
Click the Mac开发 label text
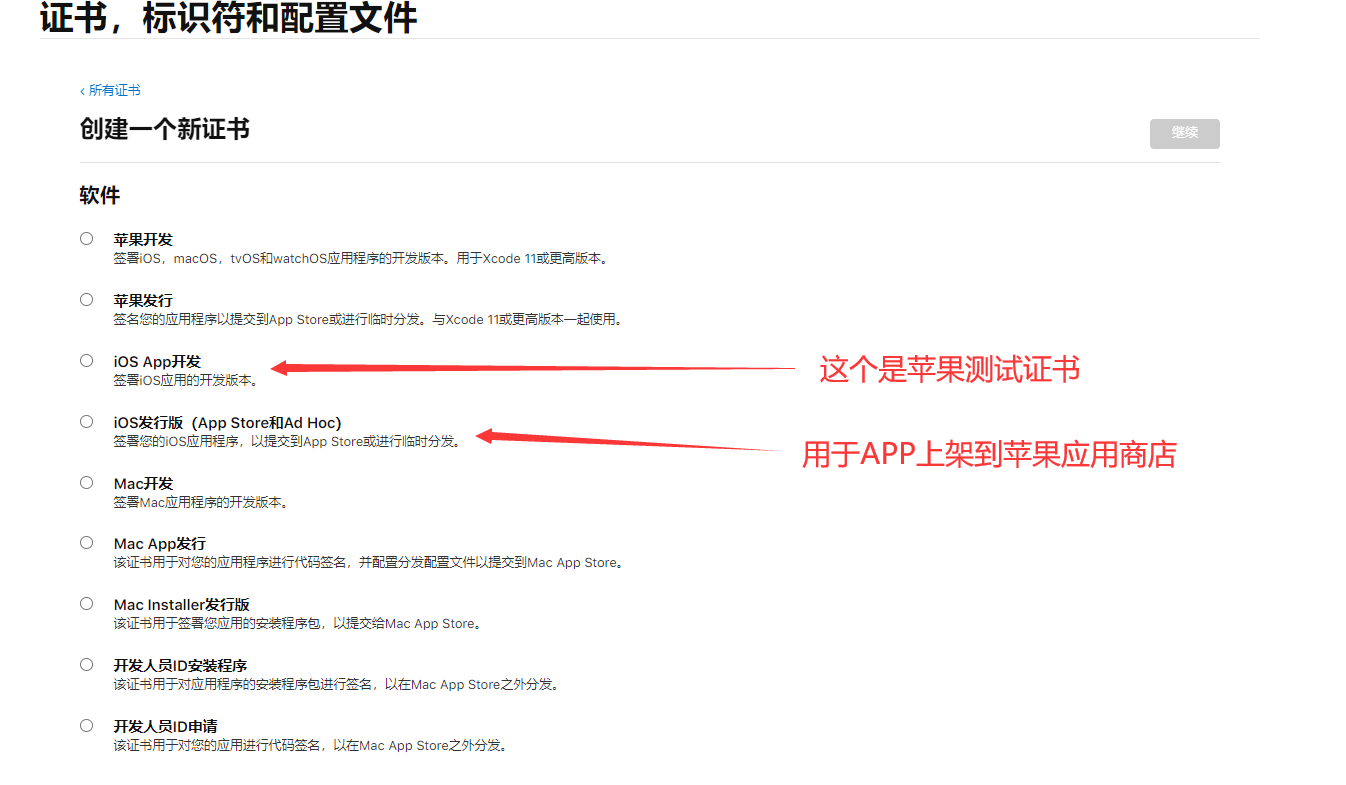click(x=144, y=484)
